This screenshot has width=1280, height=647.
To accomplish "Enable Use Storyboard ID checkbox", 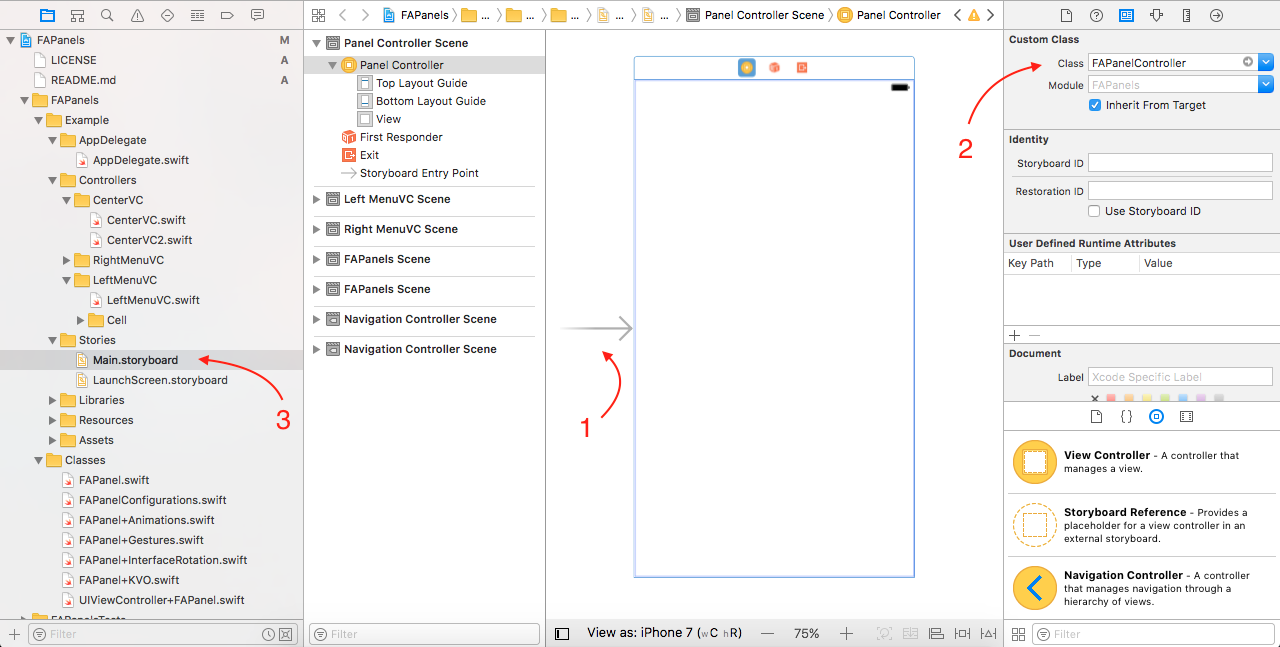I will [1095, 211].
